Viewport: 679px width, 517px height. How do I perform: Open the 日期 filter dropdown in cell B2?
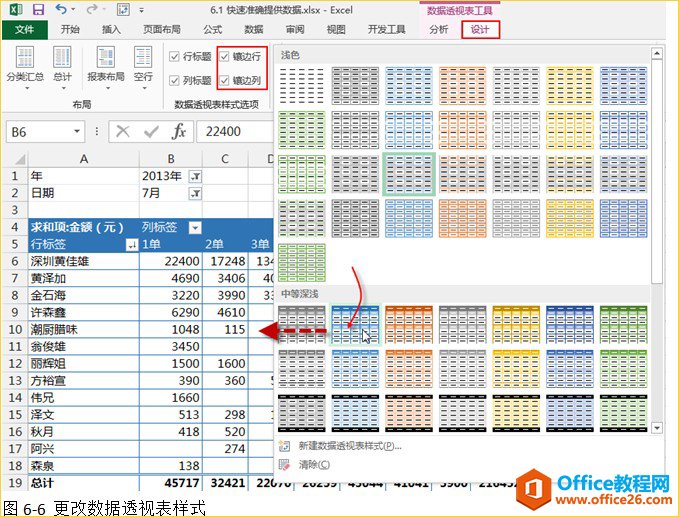pos(195,193)
